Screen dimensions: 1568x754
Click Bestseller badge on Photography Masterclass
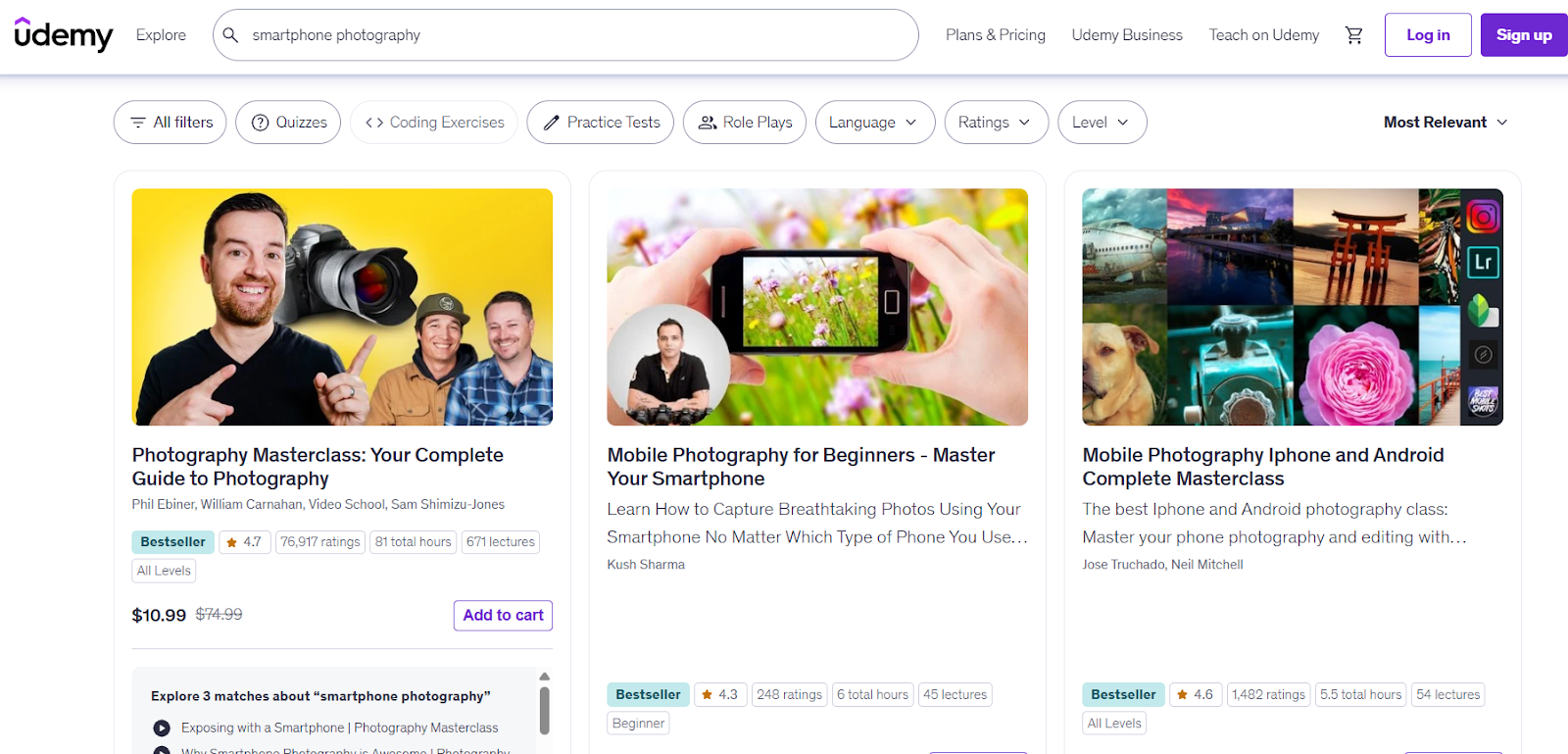coord(172,542)
